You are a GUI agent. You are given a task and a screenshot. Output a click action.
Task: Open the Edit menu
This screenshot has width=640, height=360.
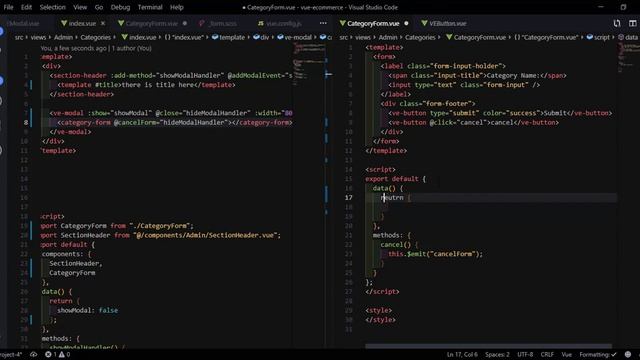(x=26, y=7)
